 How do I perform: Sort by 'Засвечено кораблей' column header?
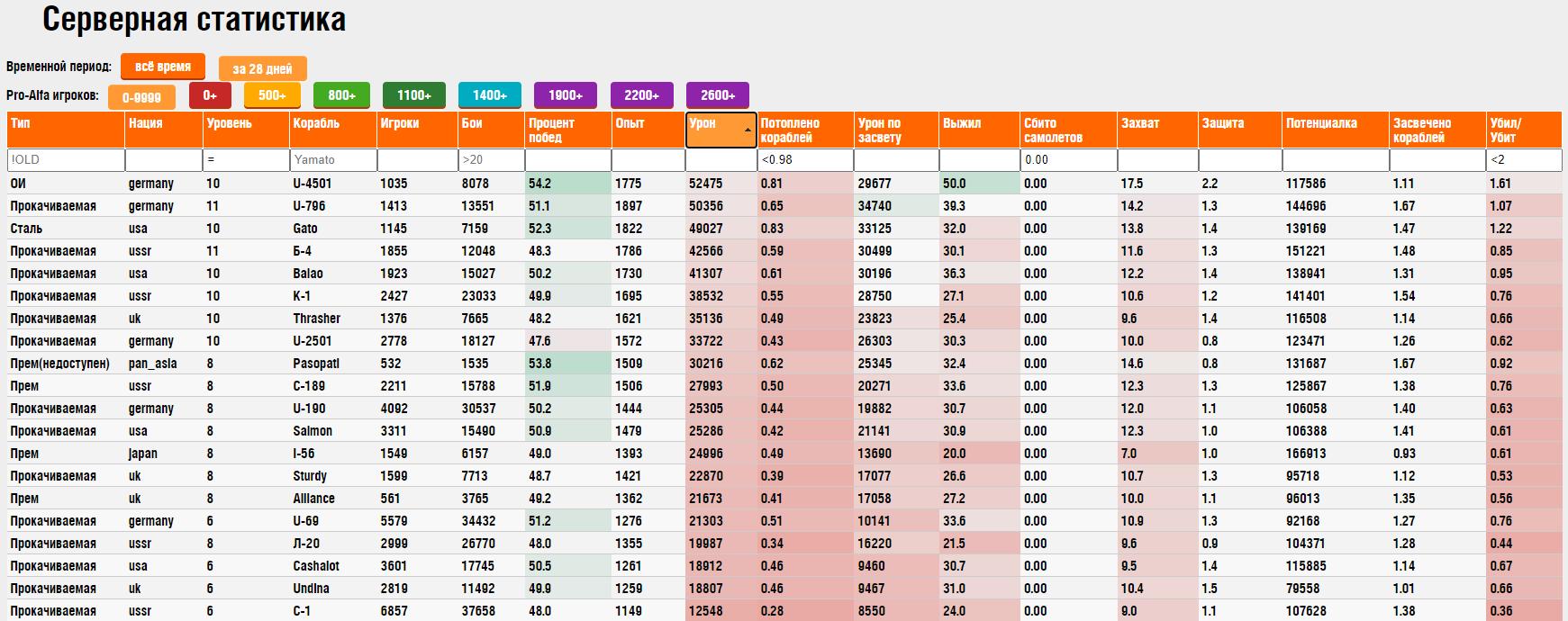[1437, 130]
